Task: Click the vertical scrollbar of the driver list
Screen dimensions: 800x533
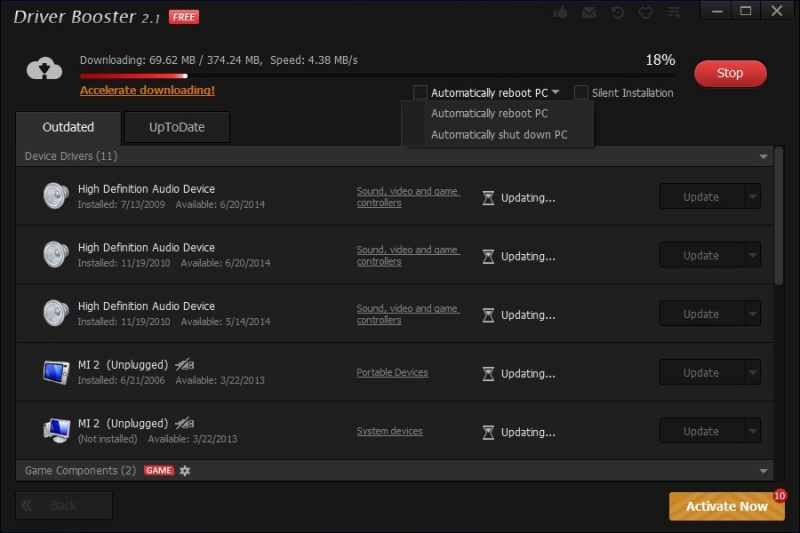Action: pos(778,216)
